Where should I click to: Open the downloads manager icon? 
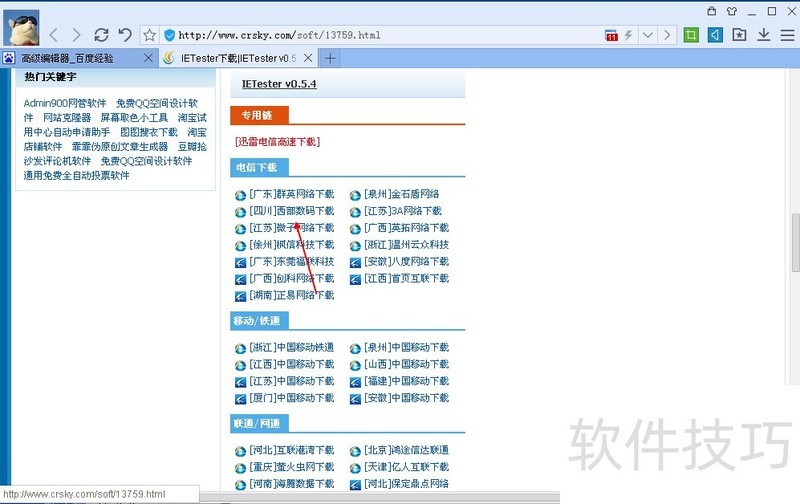tap(763, 35)
